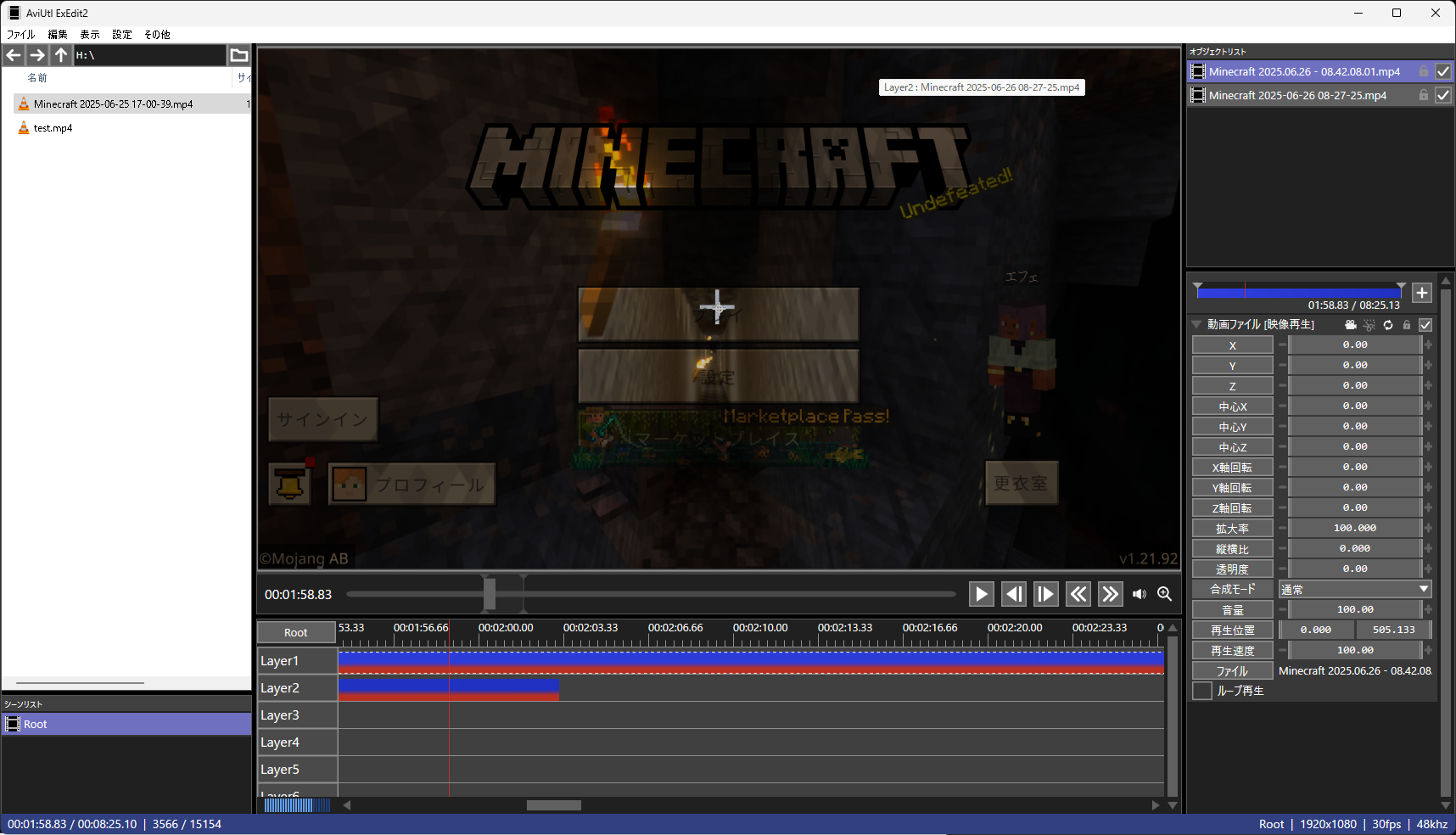Click the object time range blue bar
This screenshot has width=1456, height=835.
pyautogui.click(x=1298, y=292)
